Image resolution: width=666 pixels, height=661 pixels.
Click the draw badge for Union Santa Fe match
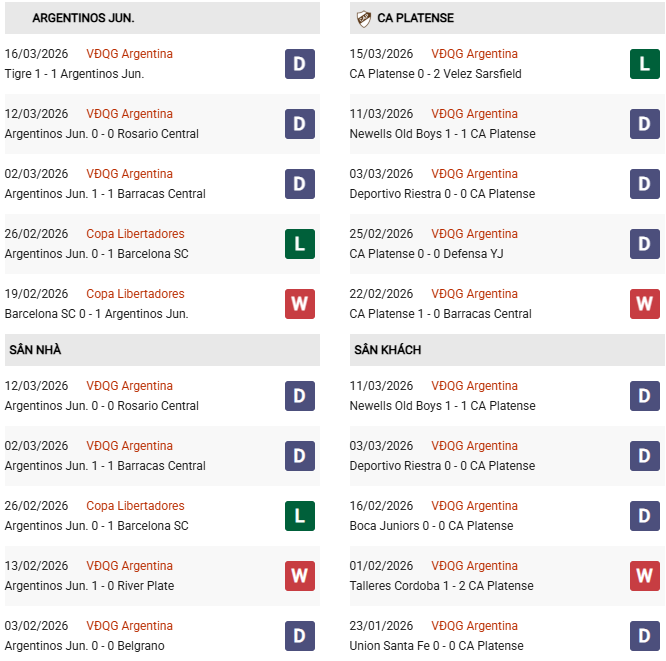(645, 636)
